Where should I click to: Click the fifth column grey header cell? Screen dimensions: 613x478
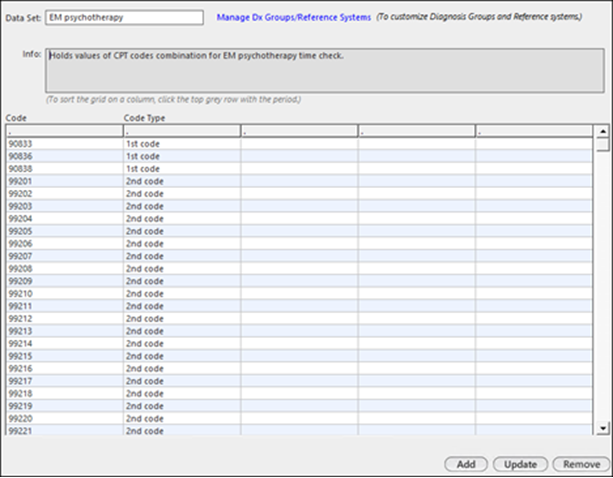tap(534, 131)
